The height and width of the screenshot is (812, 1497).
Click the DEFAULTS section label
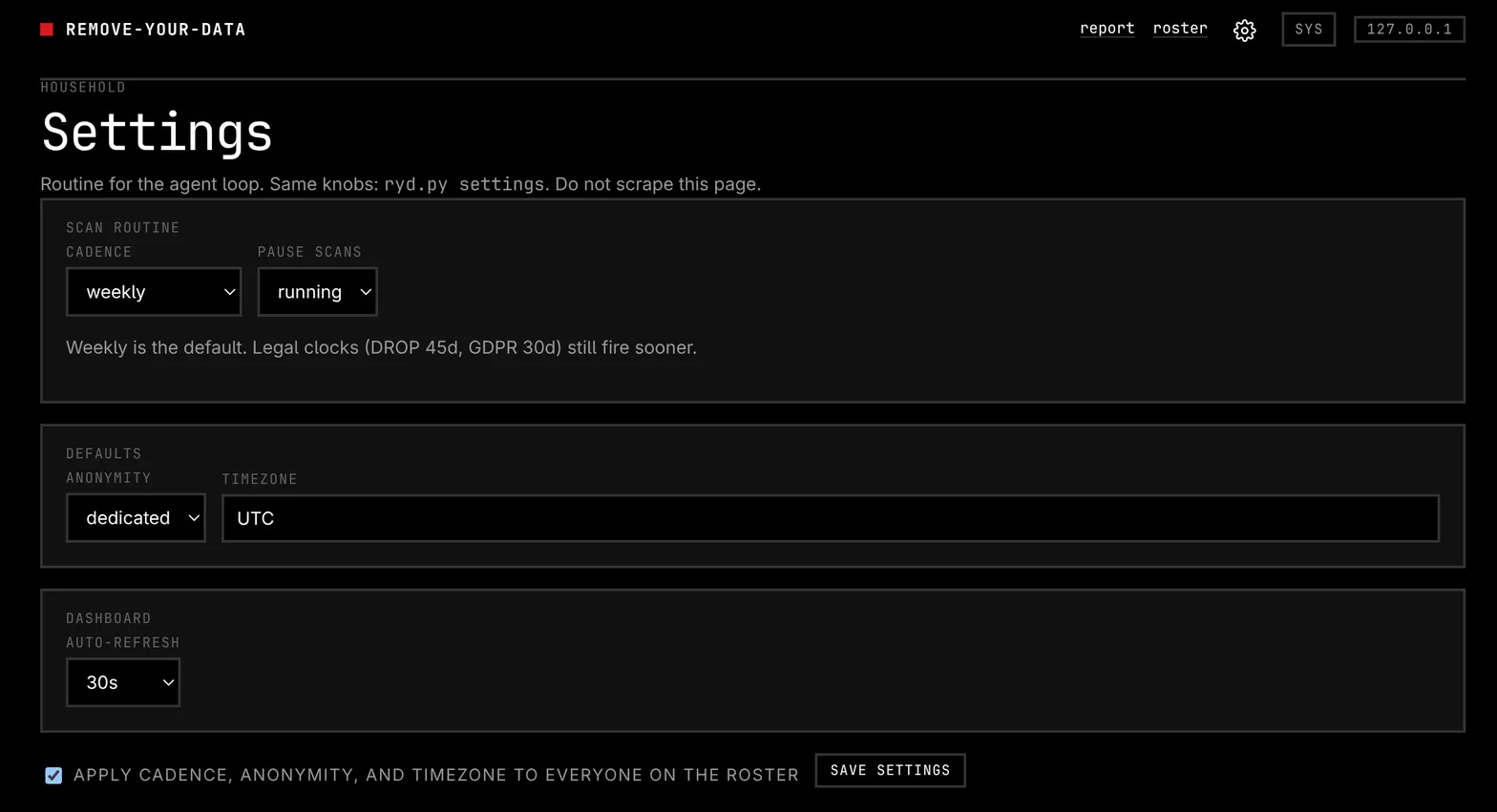point(104,454)
